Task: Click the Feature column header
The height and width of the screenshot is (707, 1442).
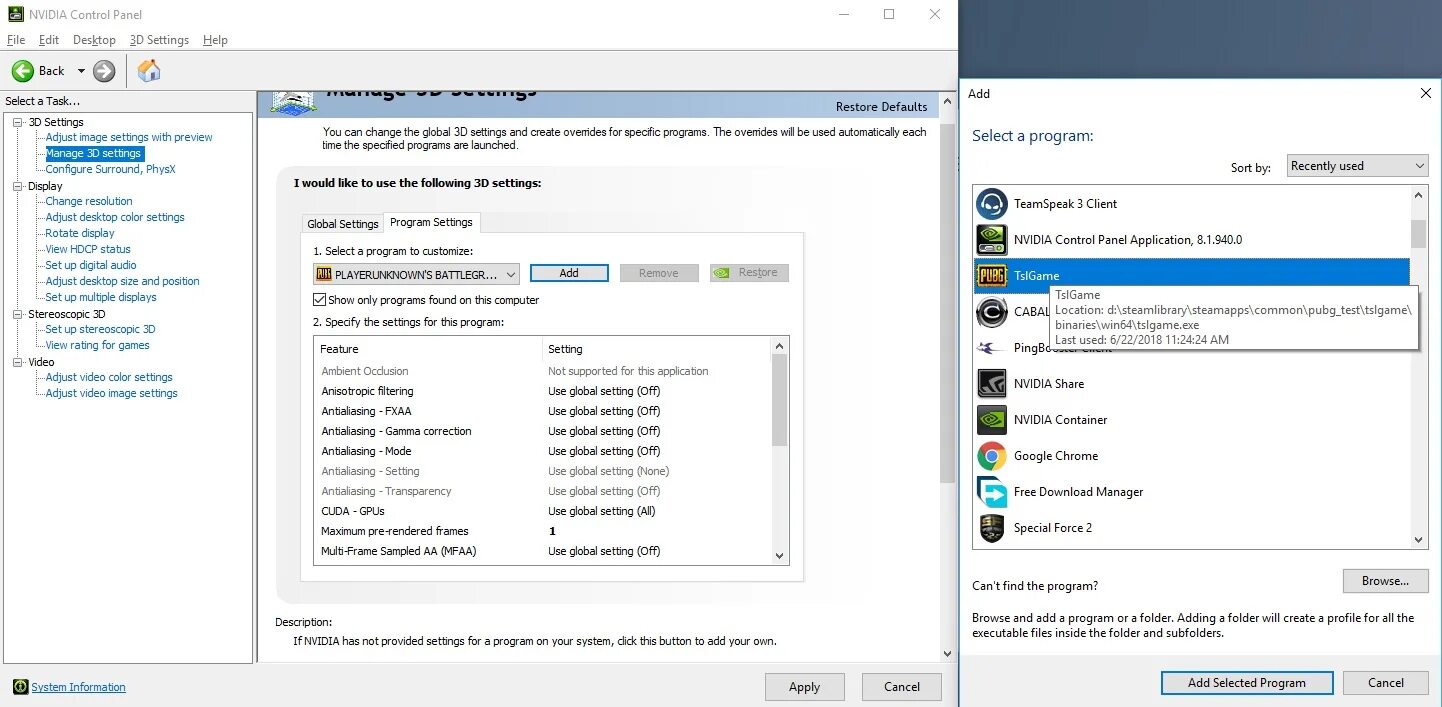Action: [428, 349]
